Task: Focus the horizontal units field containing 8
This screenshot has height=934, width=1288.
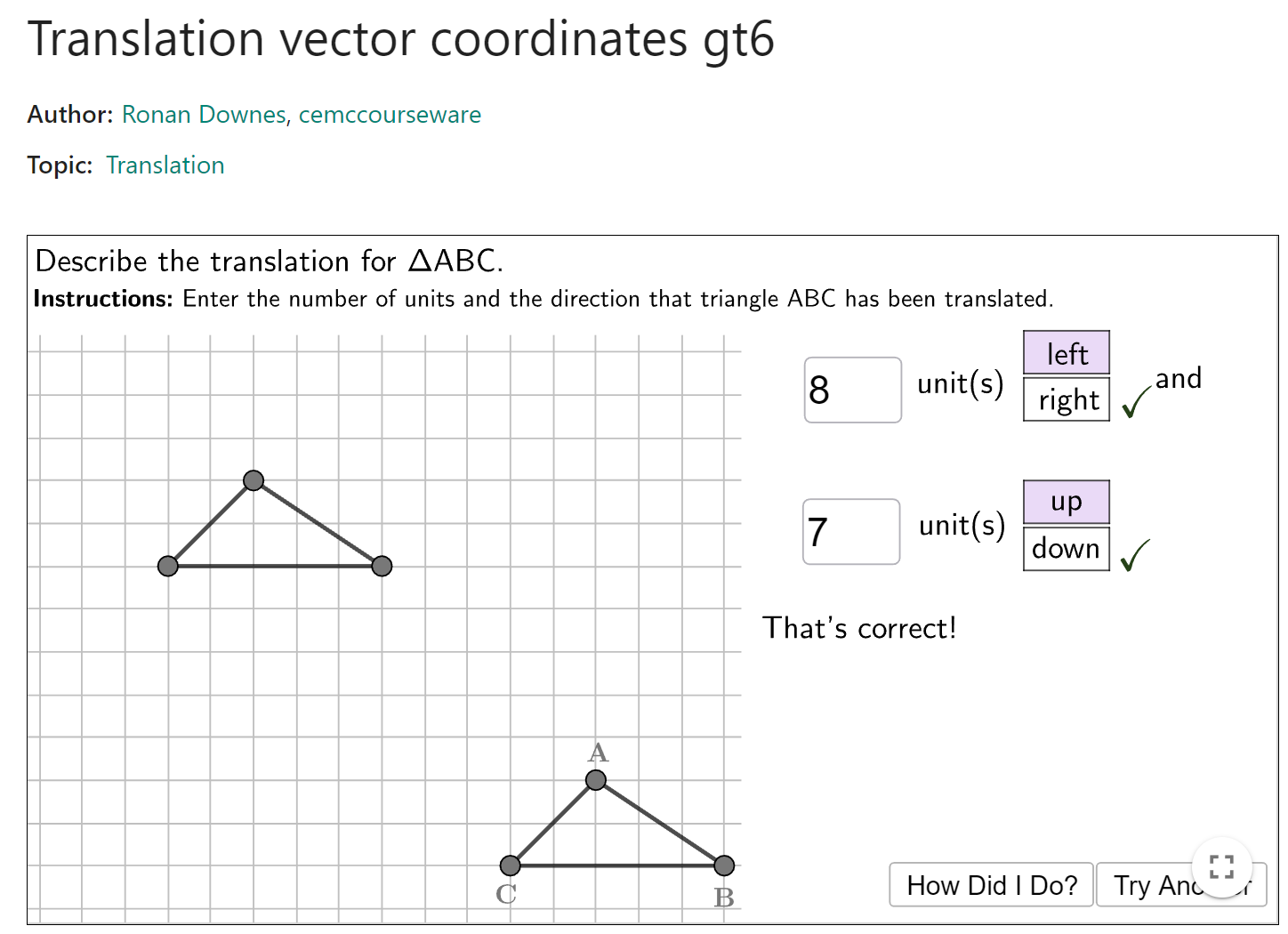Action: (853, 390)
